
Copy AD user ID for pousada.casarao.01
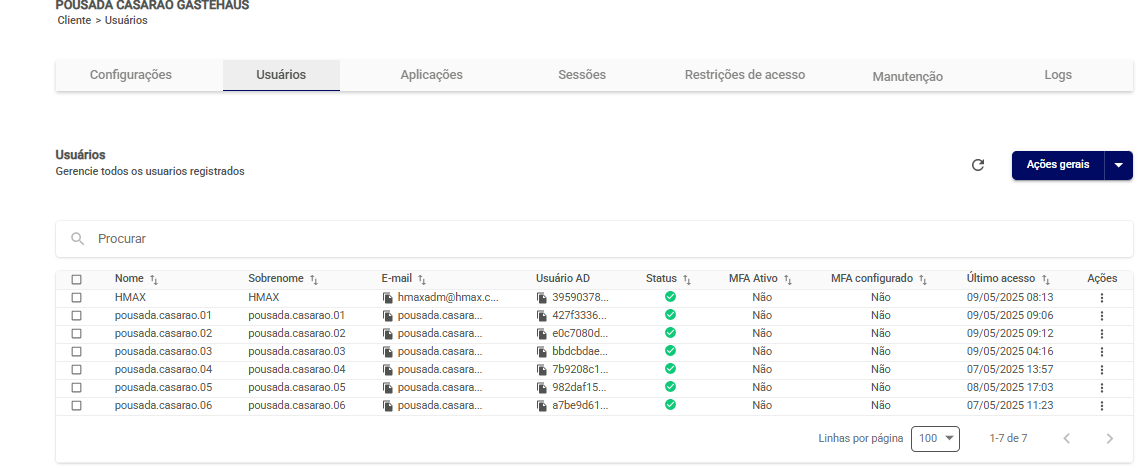coord(542,315)
